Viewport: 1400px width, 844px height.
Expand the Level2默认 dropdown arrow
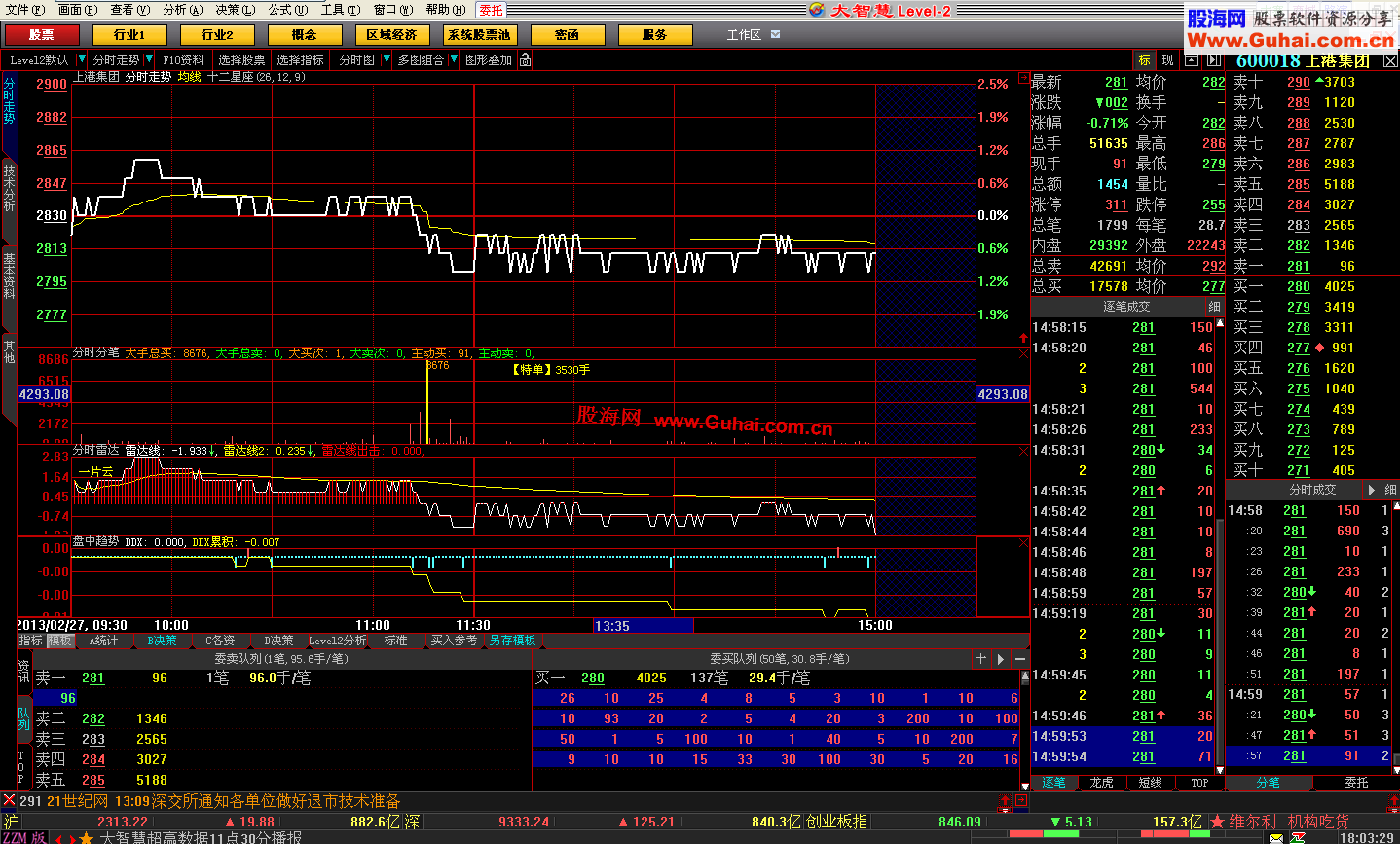point(82,60)
